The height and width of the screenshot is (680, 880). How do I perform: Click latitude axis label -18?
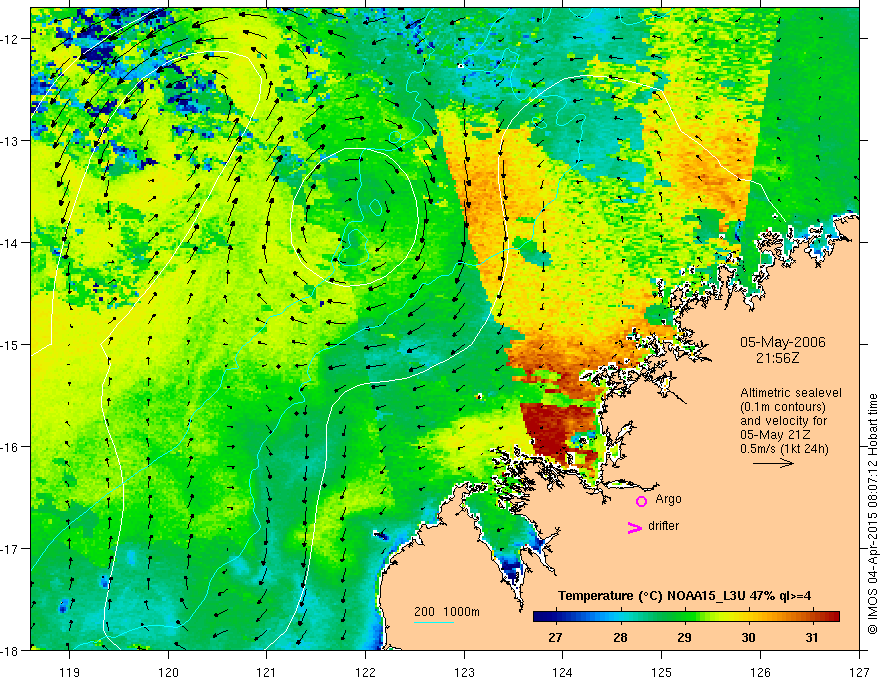click(x=10, y=650)
